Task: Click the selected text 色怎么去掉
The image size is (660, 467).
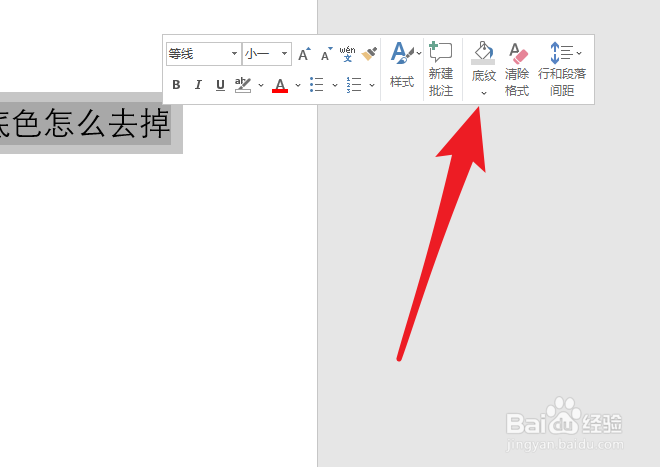Action: (x=91, y=123)
